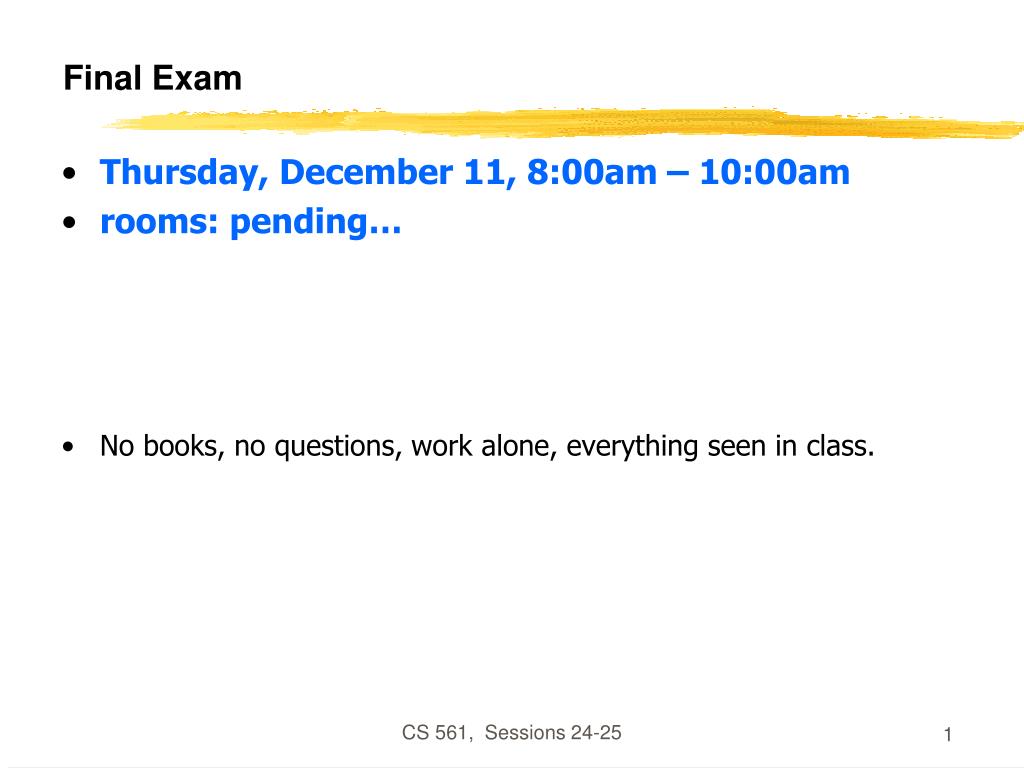Click the "CS 561," footer text
1024x768 pixels.
coord(437,733)
